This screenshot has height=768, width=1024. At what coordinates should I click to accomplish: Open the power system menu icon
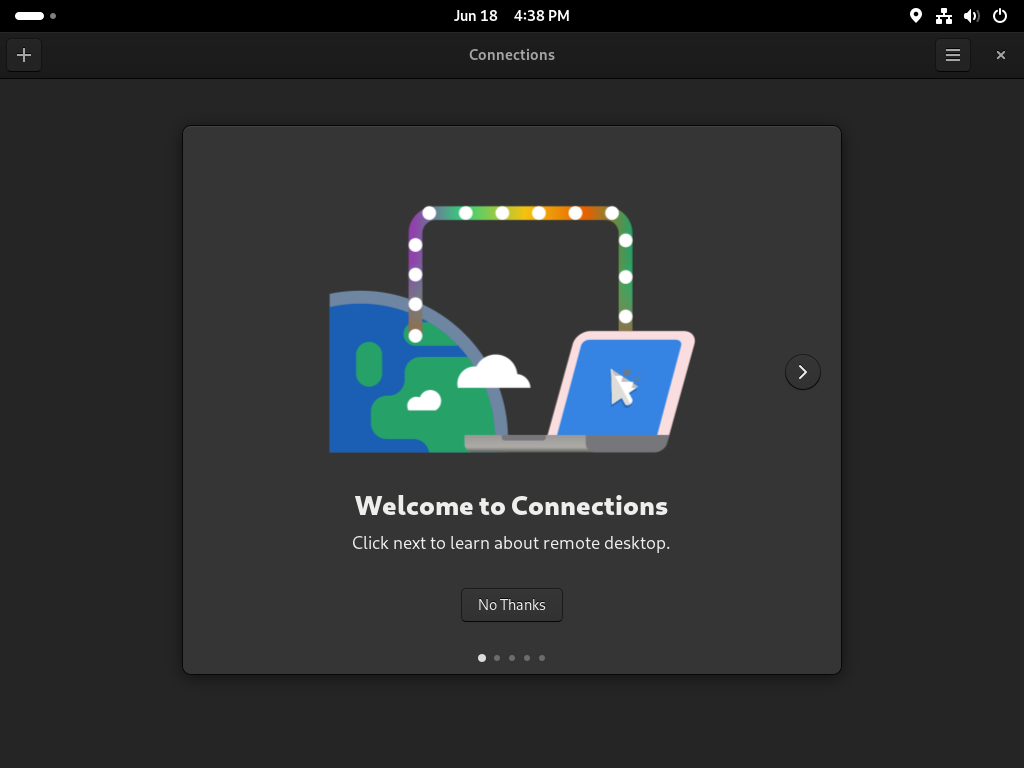click(x=1000, y=16)
